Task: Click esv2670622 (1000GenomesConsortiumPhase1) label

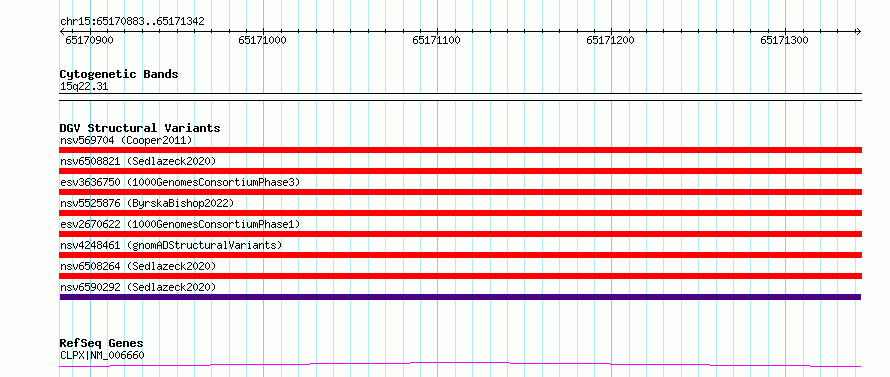Action: click(179, 224)
